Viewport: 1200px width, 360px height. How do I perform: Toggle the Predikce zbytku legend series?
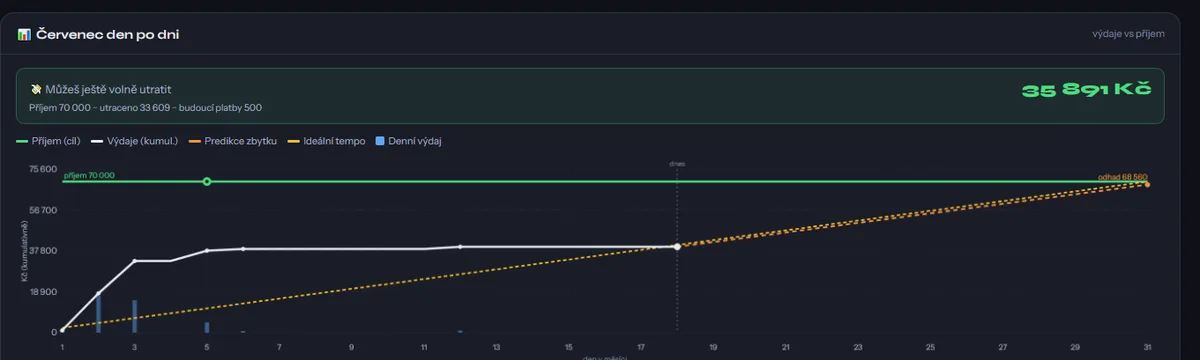click(x=232, y=141)
